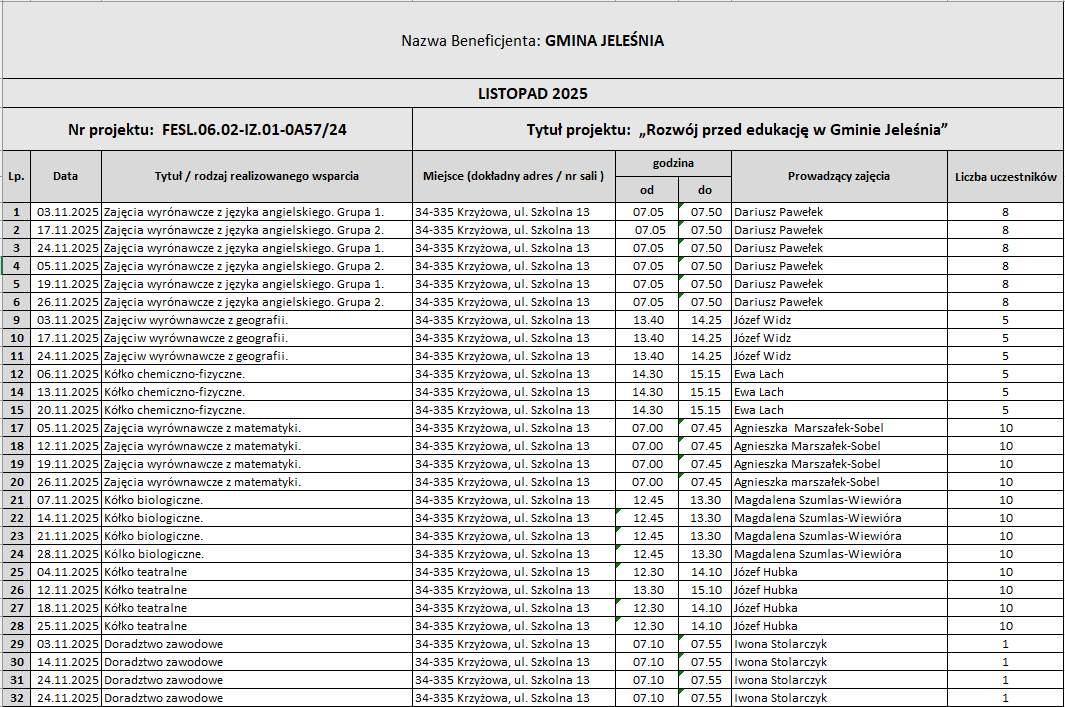Select the Prowadzący zajęcia column header
The width and height of the screenshot is (1065, 707).
tap(839, 176)
